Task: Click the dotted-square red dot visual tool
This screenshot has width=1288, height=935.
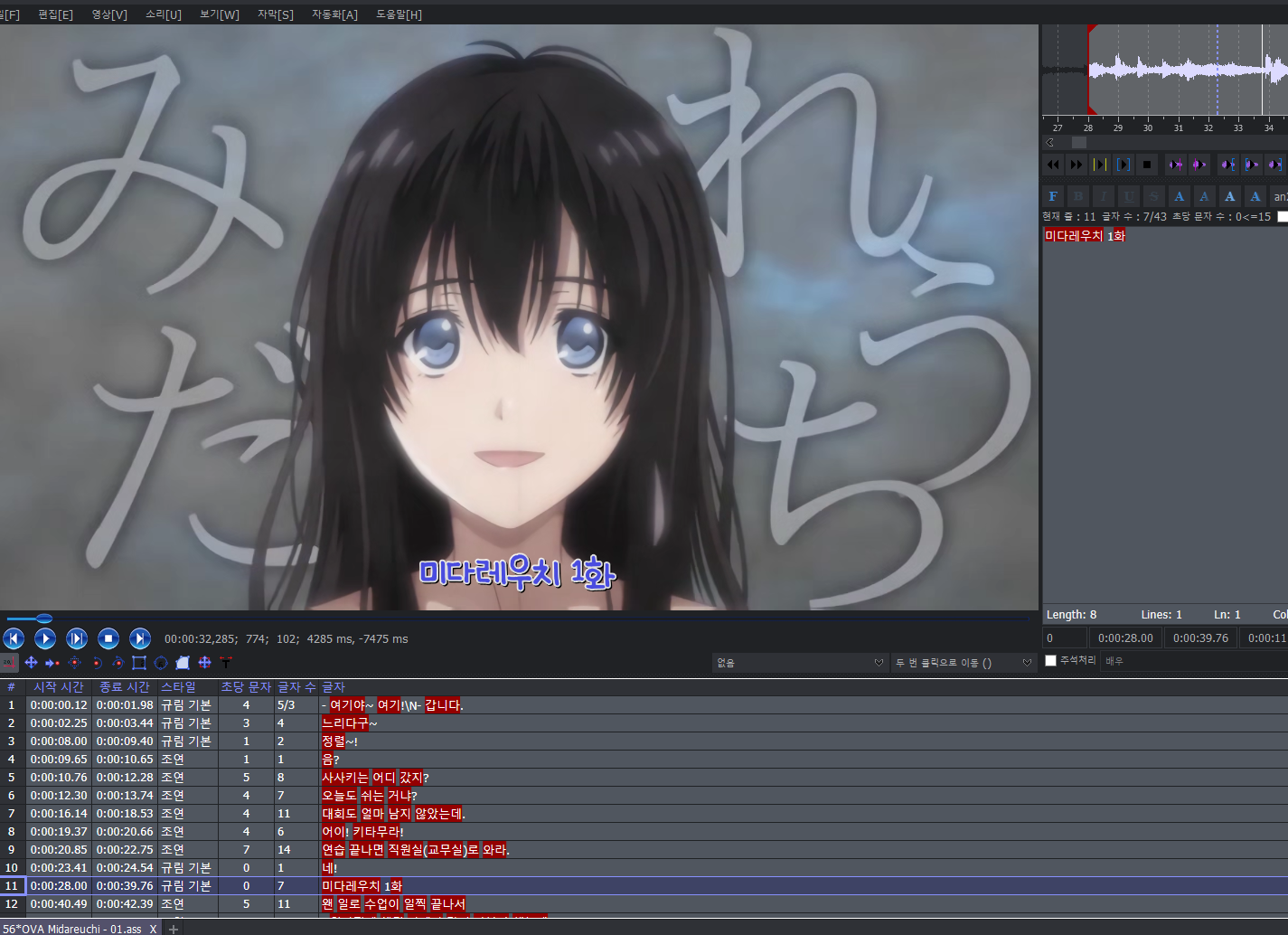Action: [74, 663]
